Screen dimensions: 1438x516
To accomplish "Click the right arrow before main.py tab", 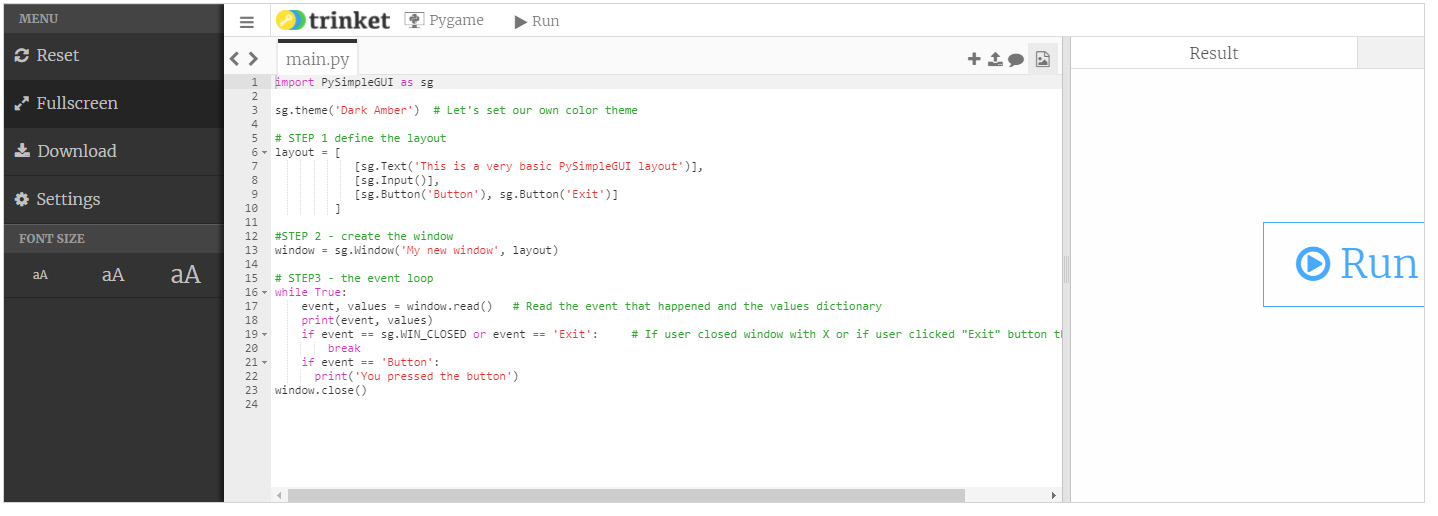I will 254,59.
